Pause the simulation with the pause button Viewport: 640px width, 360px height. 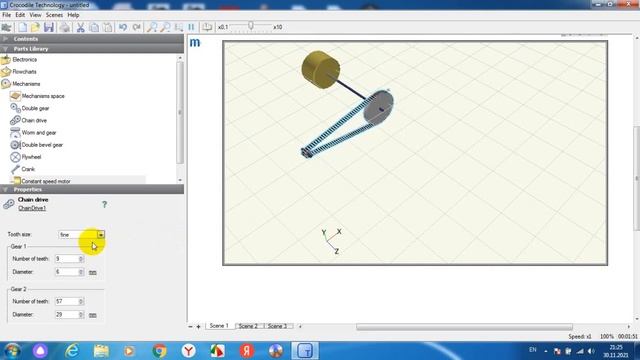pos(191,27)
